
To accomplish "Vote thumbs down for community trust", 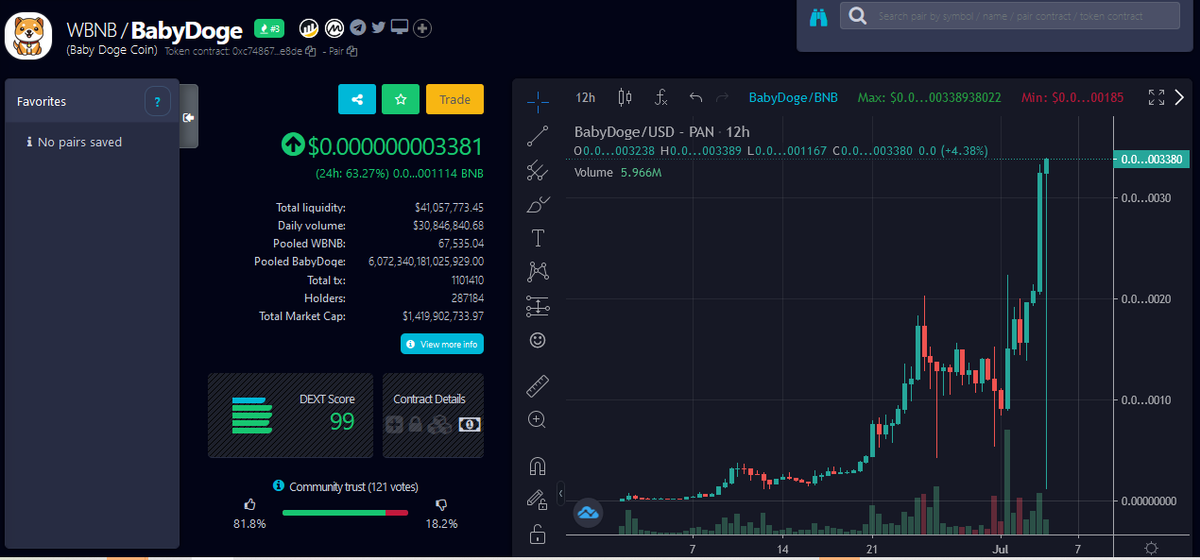I will point(441,506).
